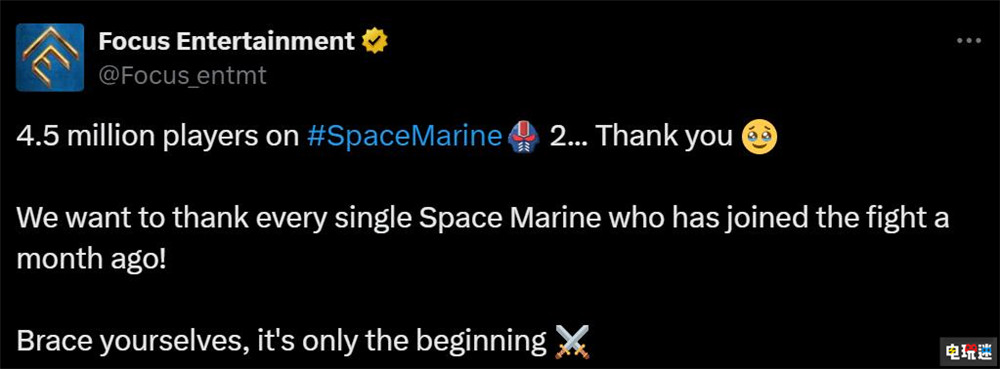Click the "Brace yourselves" text
This screenshot has width=1000, height=369.
[x=132, y=342]
